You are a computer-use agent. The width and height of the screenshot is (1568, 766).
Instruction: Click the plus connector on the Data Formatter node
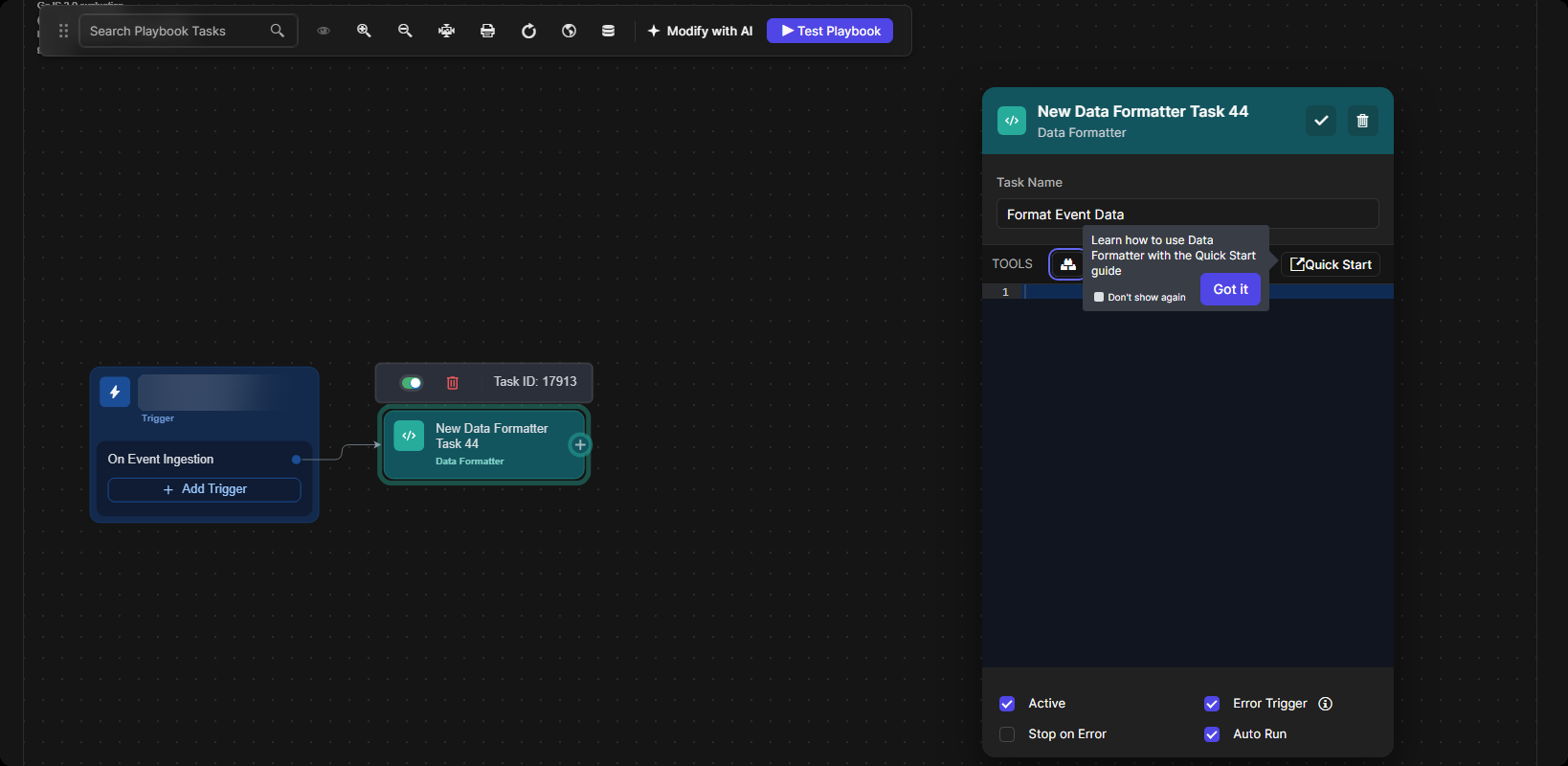(580, 444)
